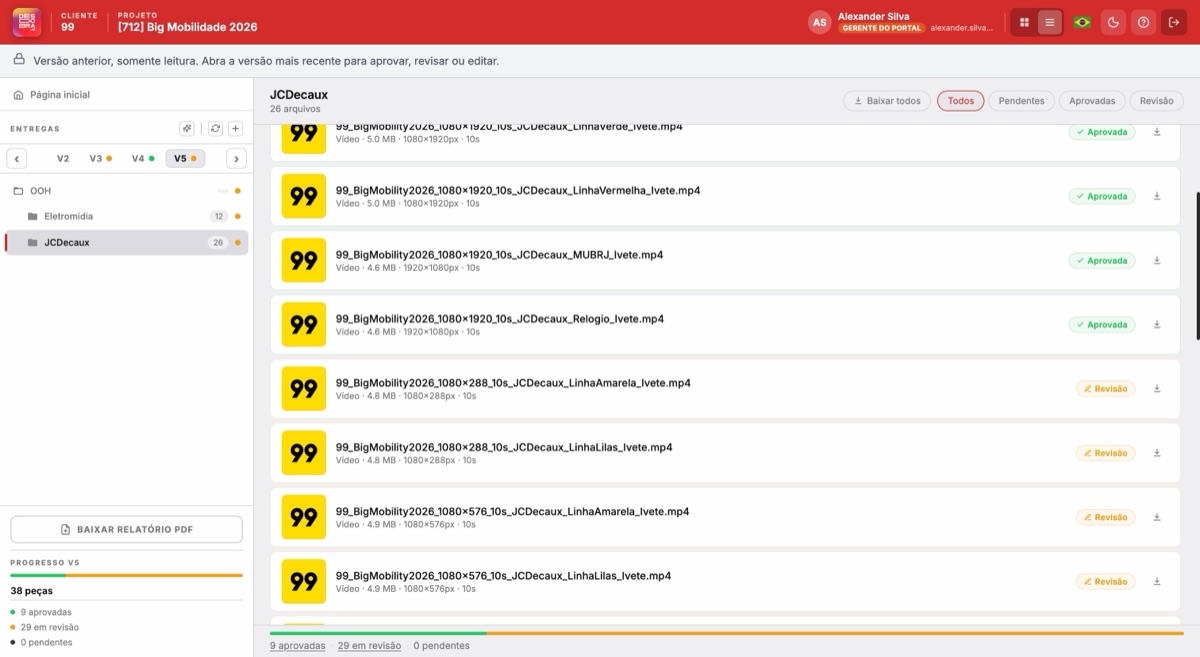Download 1080×1920 LinhaVermelha_Ivete.mp4 file

(x=1157, y=196)
